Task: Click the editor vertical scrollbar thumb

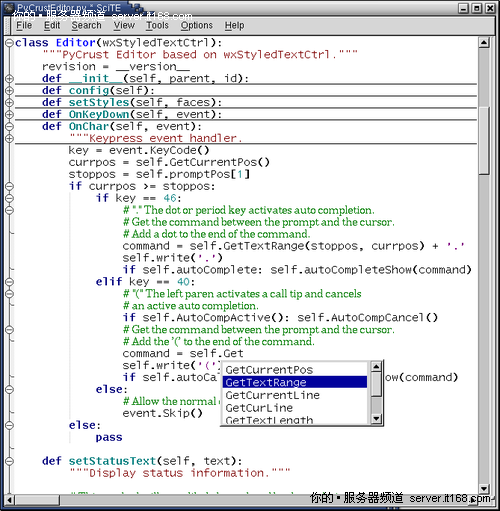Action: point(484,140)
